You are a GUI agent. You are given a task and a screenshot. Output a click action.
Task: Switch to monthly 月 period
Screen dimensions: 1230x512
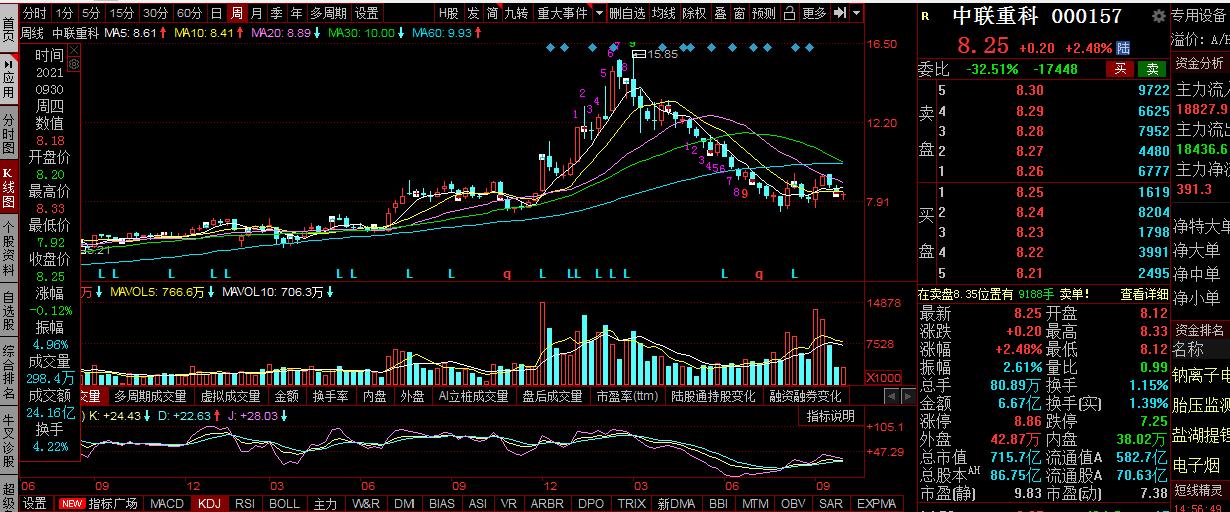(257, 13)
